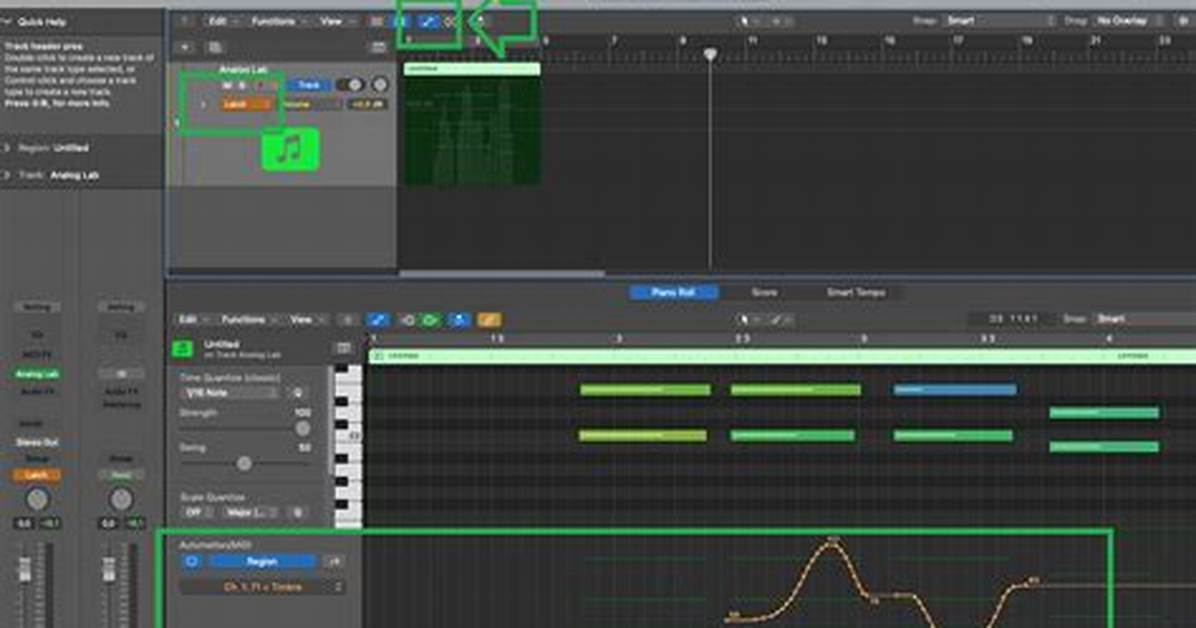This screenshot has width=1196, height=628.
Task: Click the list view icon in tracks toolbar
Action: point(377,21)
